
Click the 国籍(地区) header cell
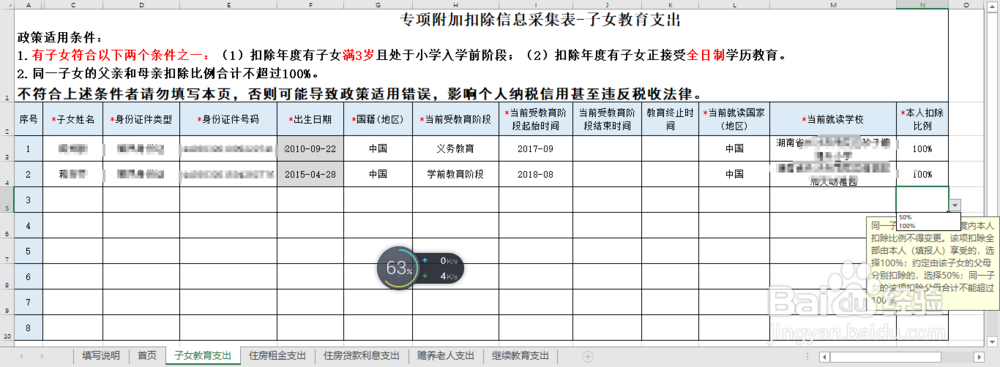coord(378,119)
